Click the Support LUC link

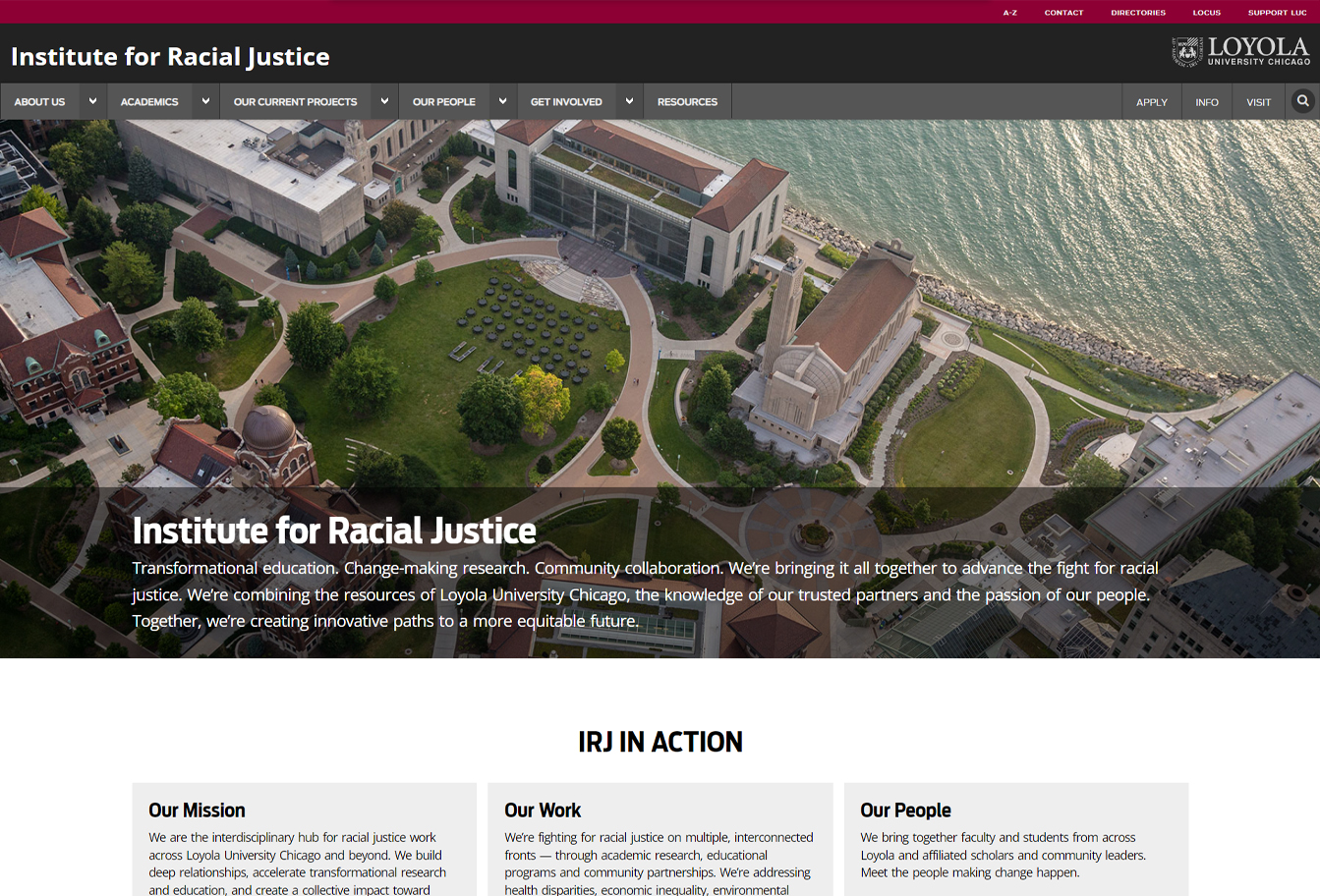point(1277,13)
